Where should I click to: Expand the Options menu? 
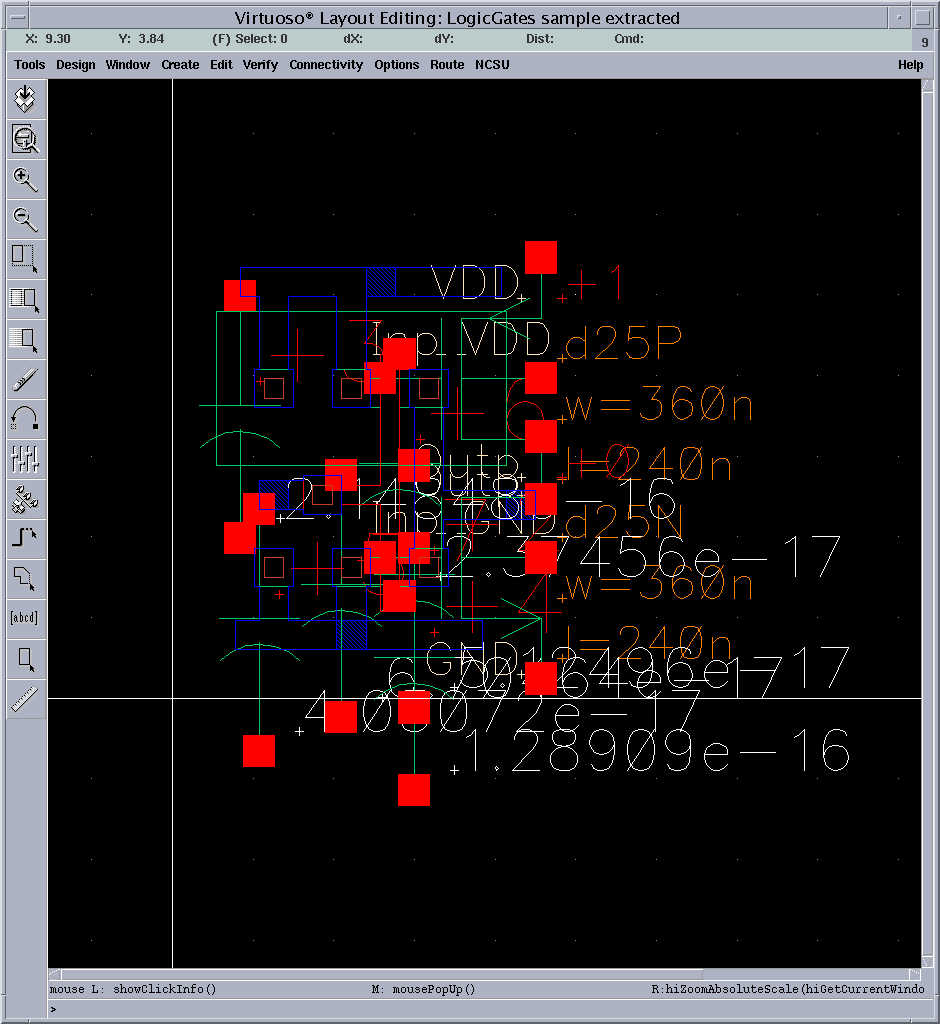(397, 65)
